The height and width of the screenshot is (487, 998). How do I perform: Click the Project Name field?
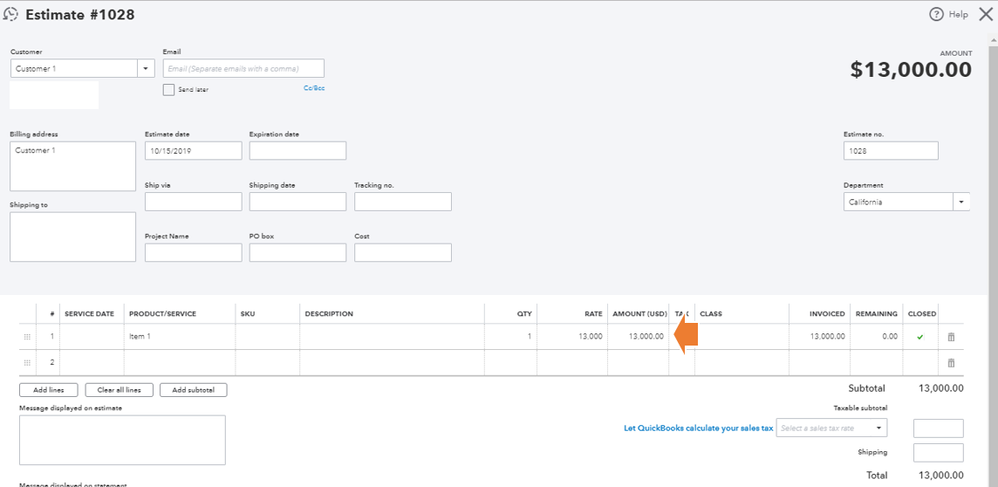click(193, 253)
